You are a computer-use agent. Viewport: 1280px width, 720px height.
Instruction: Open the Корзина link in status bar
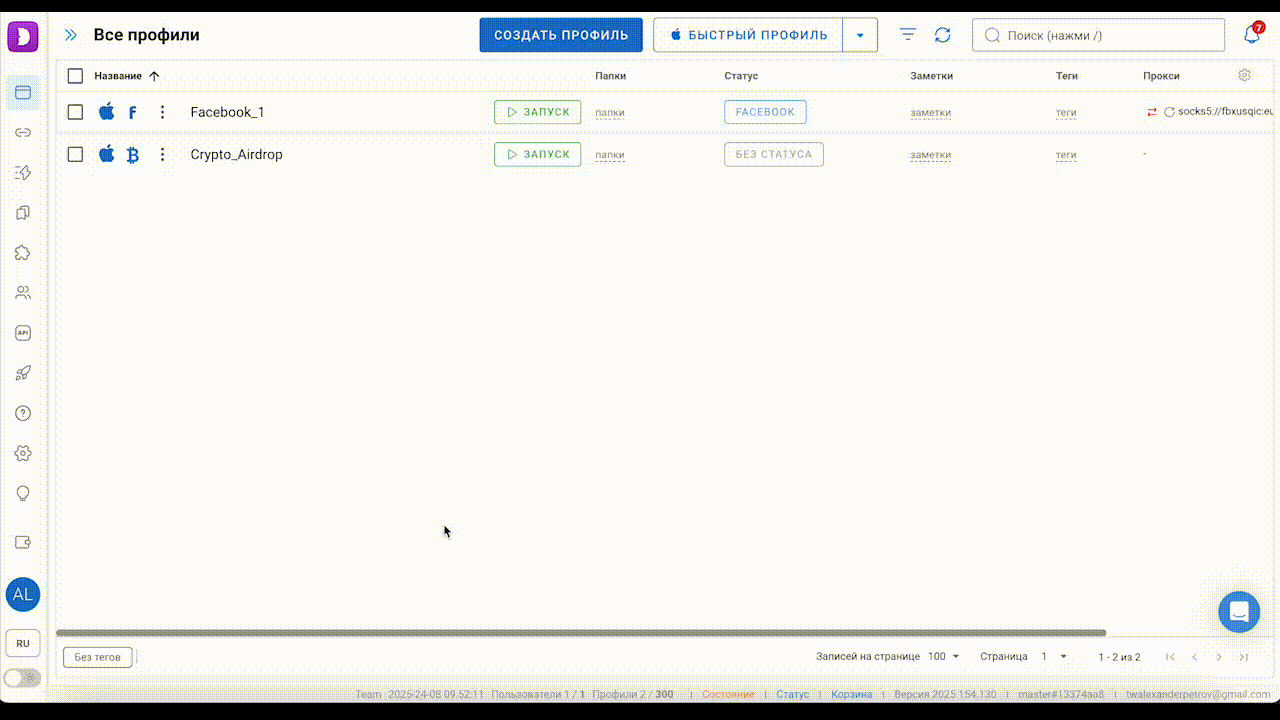[x=851, y=694]
